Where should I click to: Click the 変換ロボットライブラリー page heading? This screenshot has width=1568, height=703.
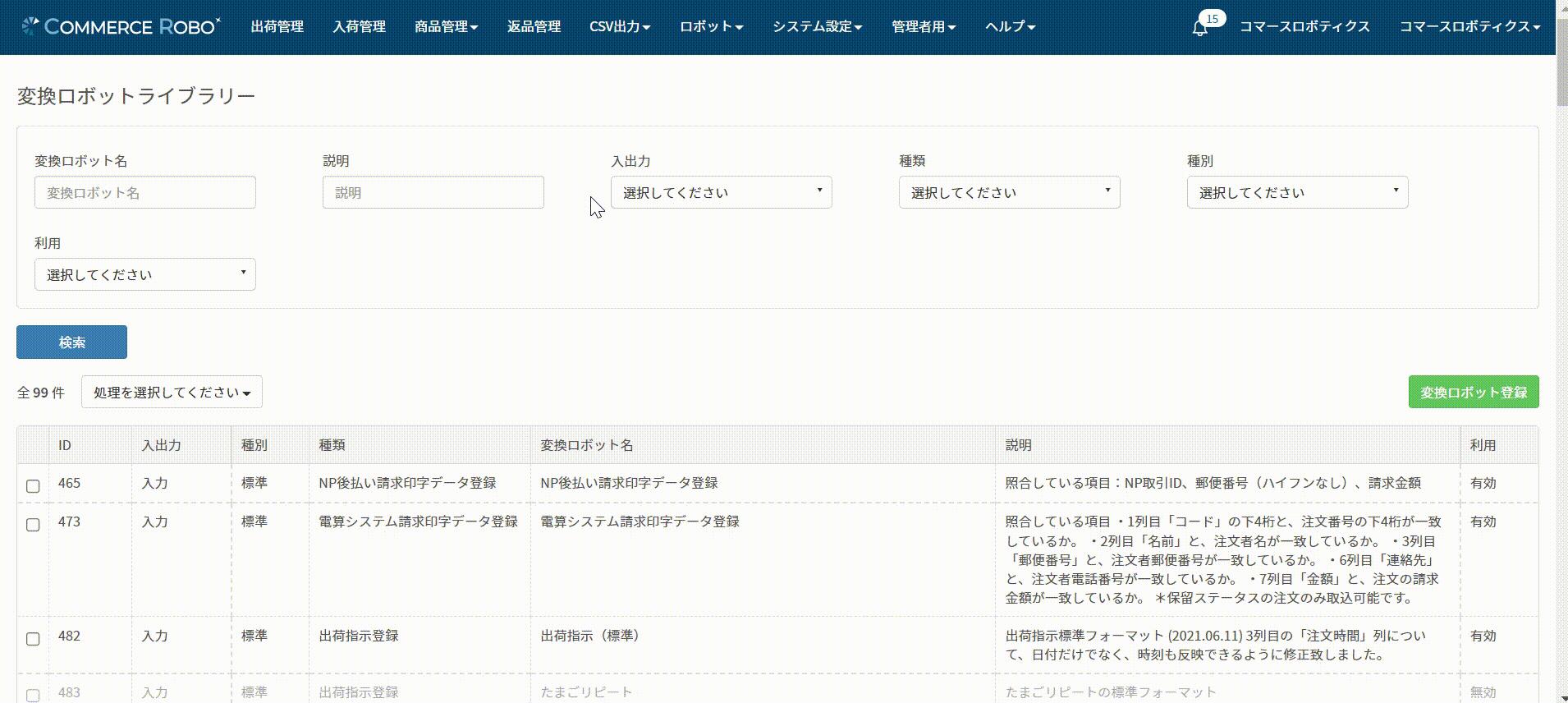136,96
